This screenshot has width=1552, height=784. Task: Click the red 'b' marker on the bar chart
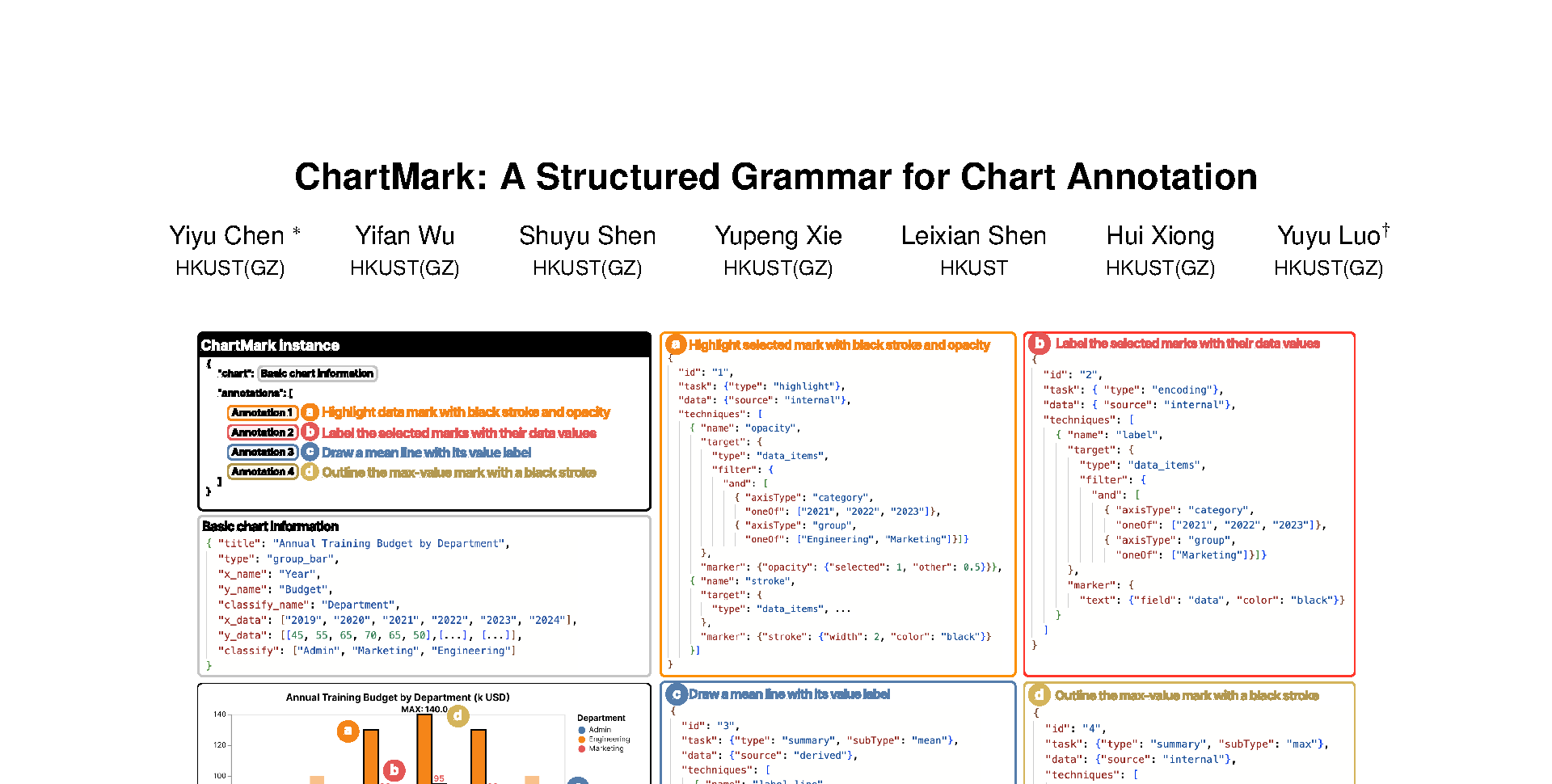click(x=394, y=769)
